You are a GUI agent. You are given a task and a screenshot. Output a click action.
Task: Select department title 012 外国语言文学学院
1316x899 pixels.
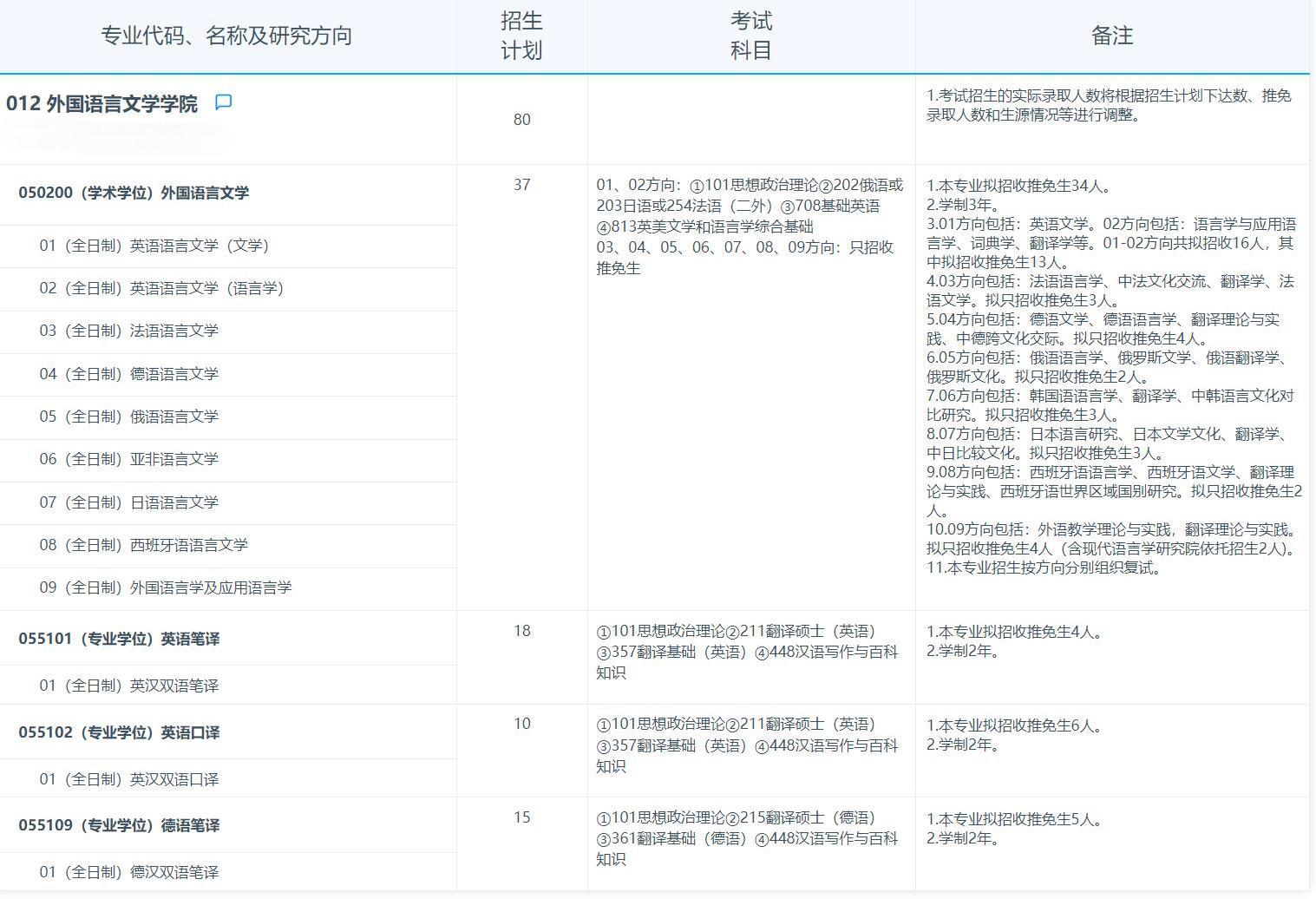tap(101, 103)
